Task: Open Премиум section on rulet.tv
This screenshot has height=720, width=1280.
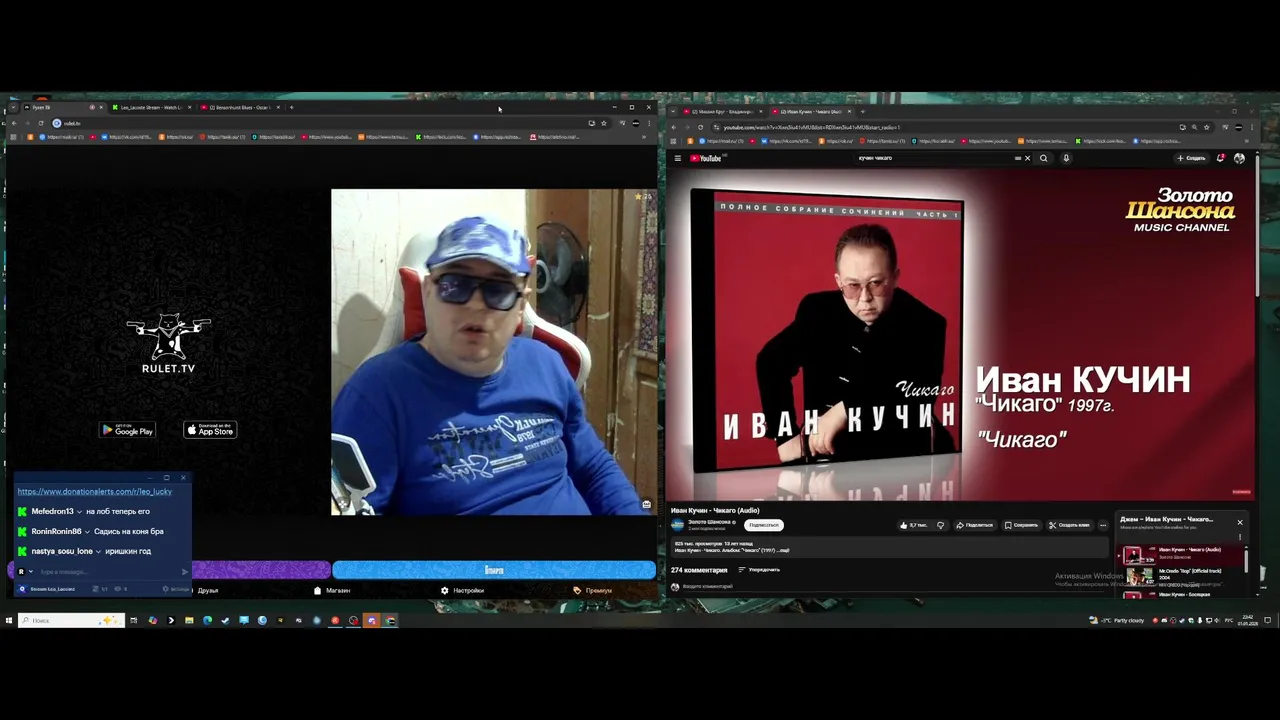Action: (592, 591)
